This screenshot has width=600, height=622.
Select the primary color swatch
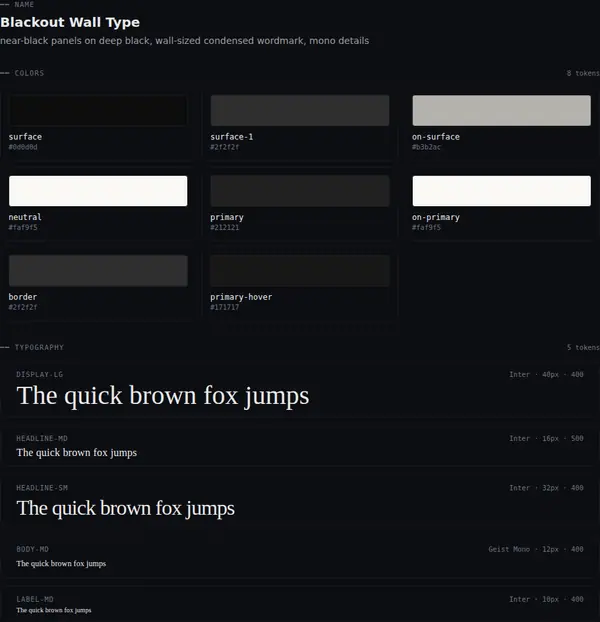(300, 191)
